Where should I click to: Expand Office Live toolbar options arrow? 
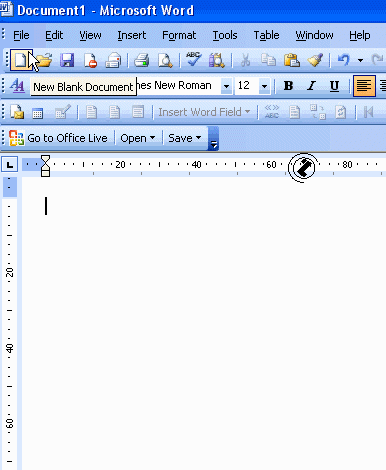pyautogui.click(x=213, y=138)
